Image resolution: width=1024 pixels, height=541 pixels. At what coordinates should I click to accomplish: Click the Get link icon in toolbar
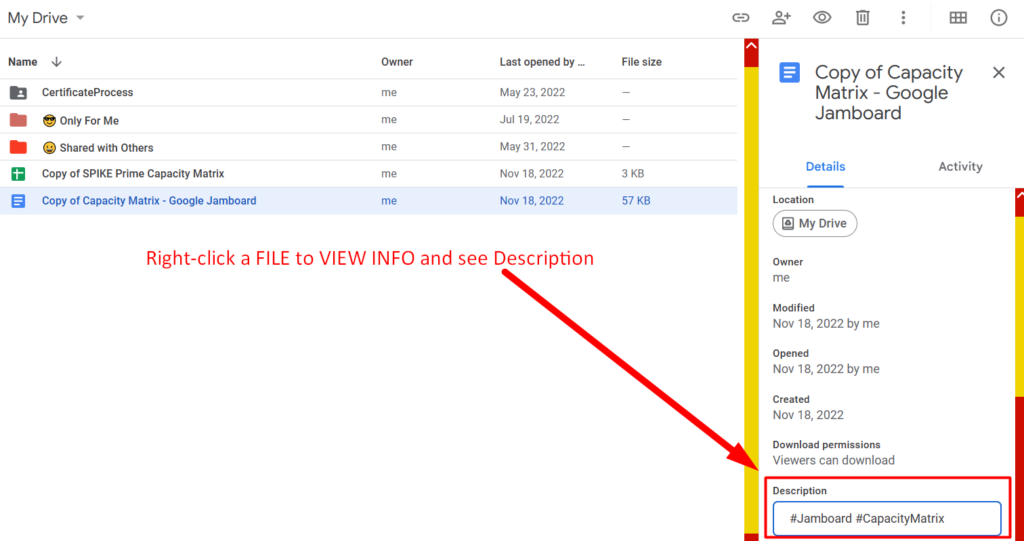(740, 18)
